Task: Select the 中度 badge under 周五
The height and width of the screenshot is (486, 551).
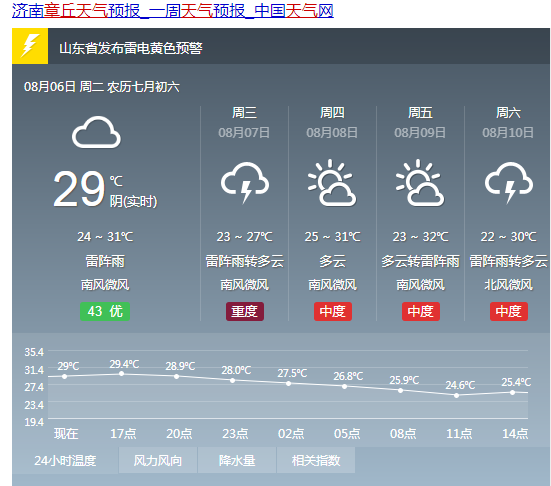Action: [421, 311]
